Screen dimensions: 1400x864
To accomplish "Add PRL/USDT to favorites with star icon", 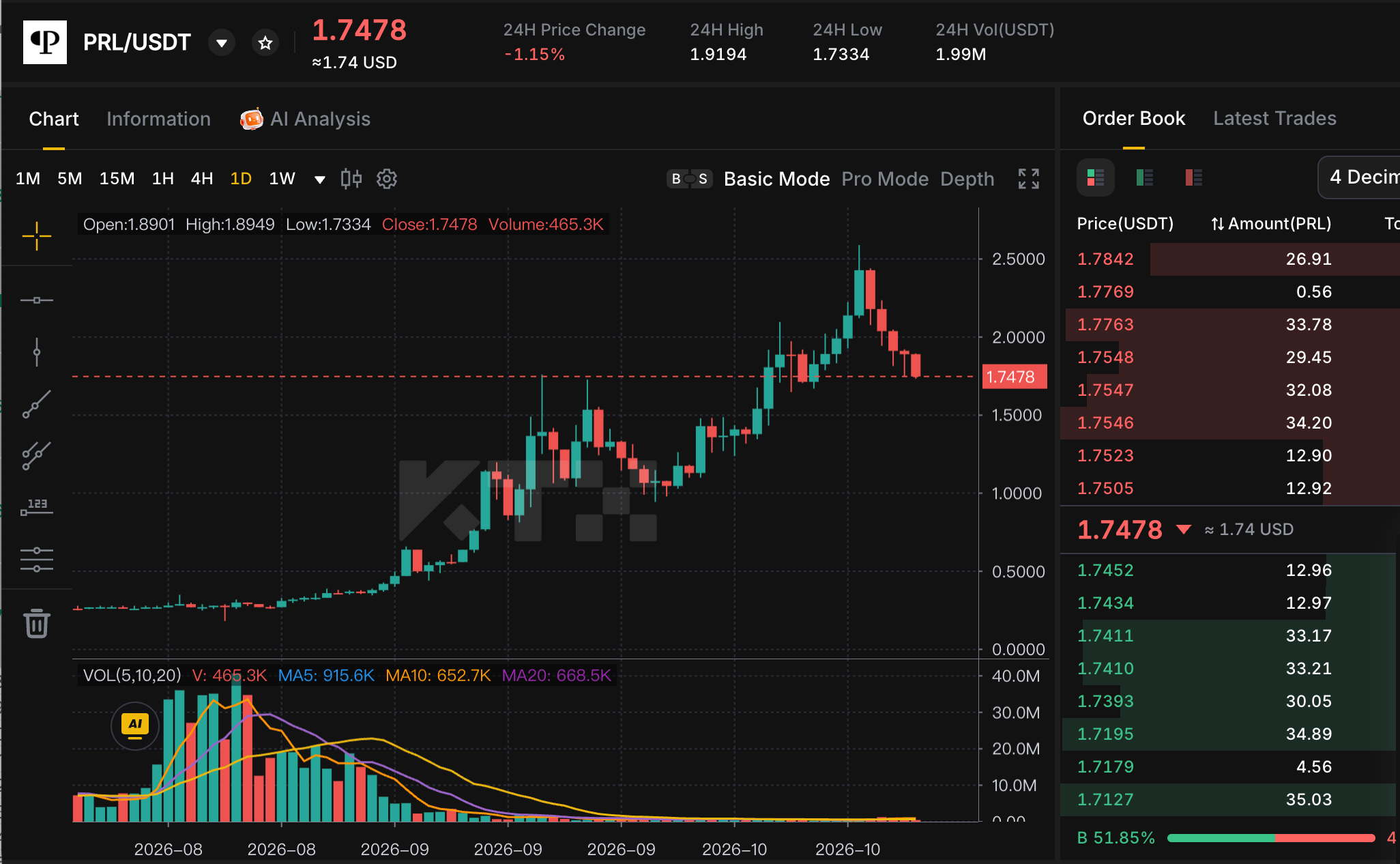I will [x=265, y=43].
